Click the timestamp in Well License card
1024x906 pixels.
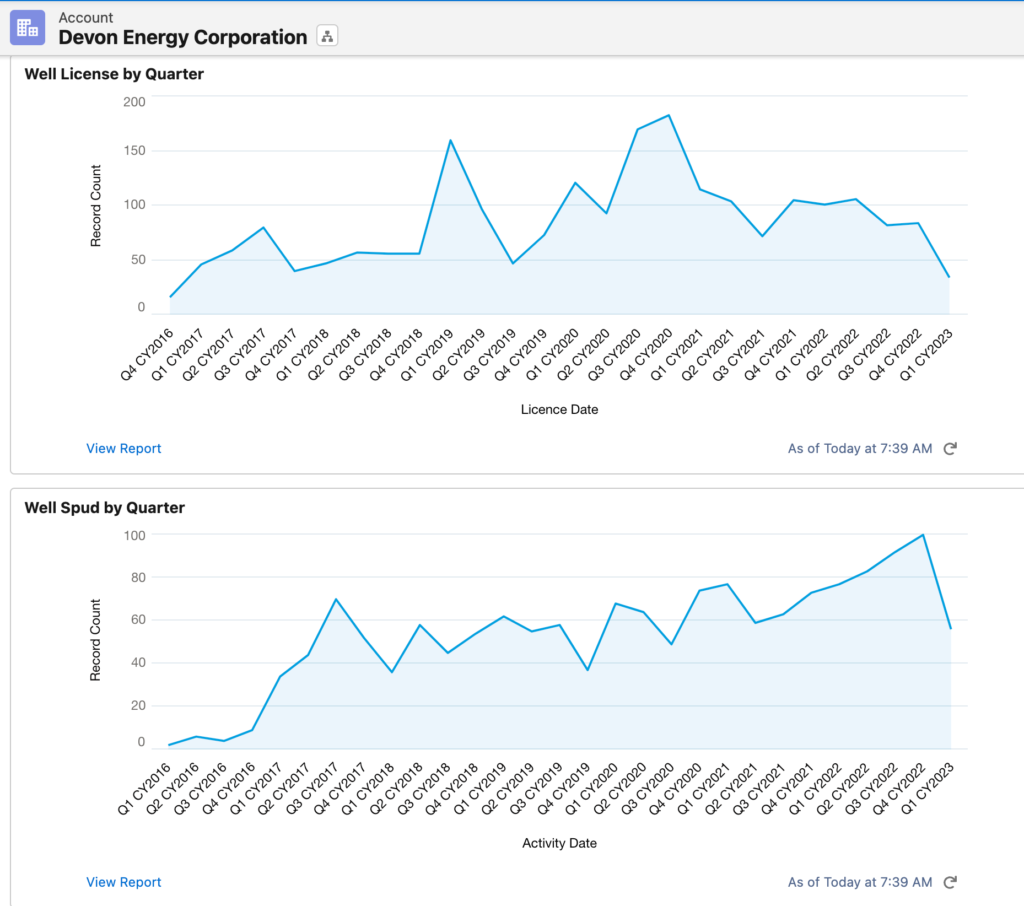coord(859,449)
